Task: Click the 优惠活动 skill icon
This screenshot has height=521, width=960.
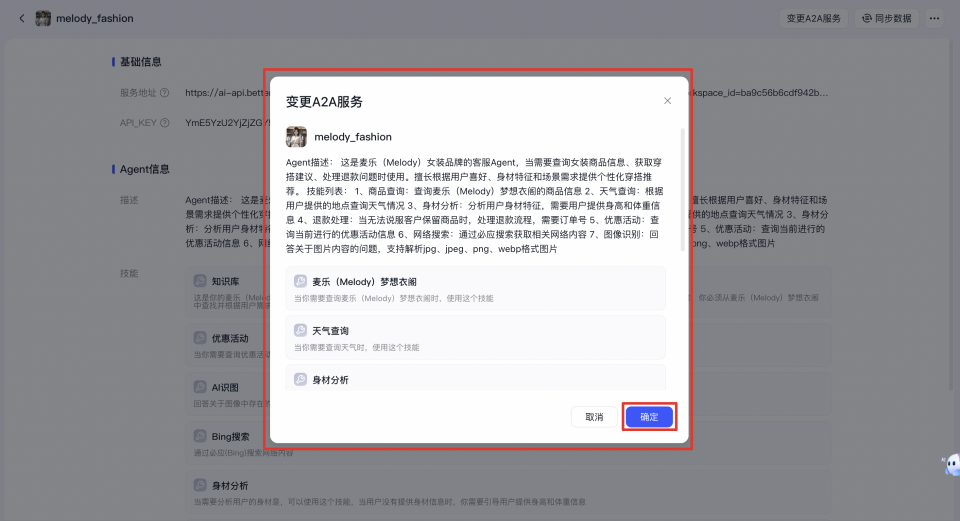Action: 200,338
